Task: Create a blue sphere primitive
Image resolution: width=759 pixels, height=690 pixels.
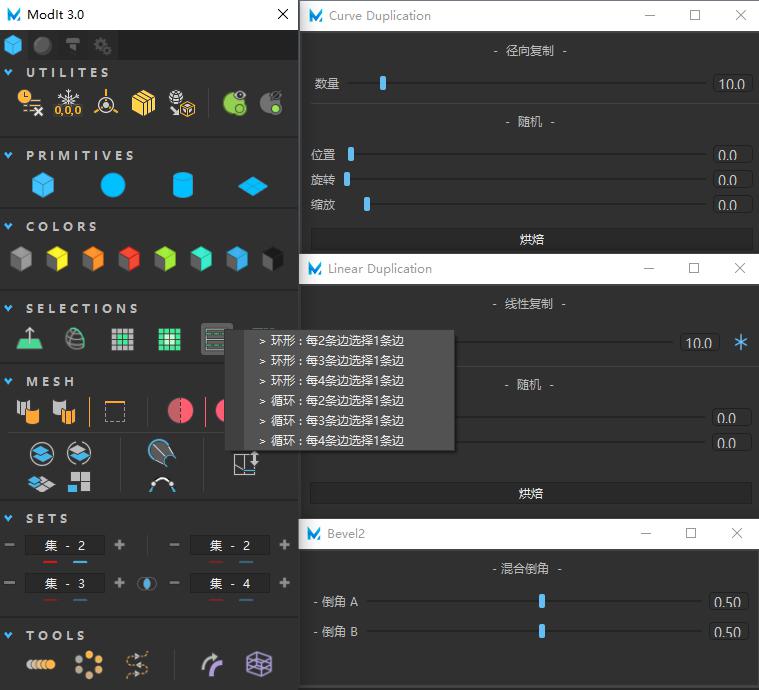Action: point(113,185)
